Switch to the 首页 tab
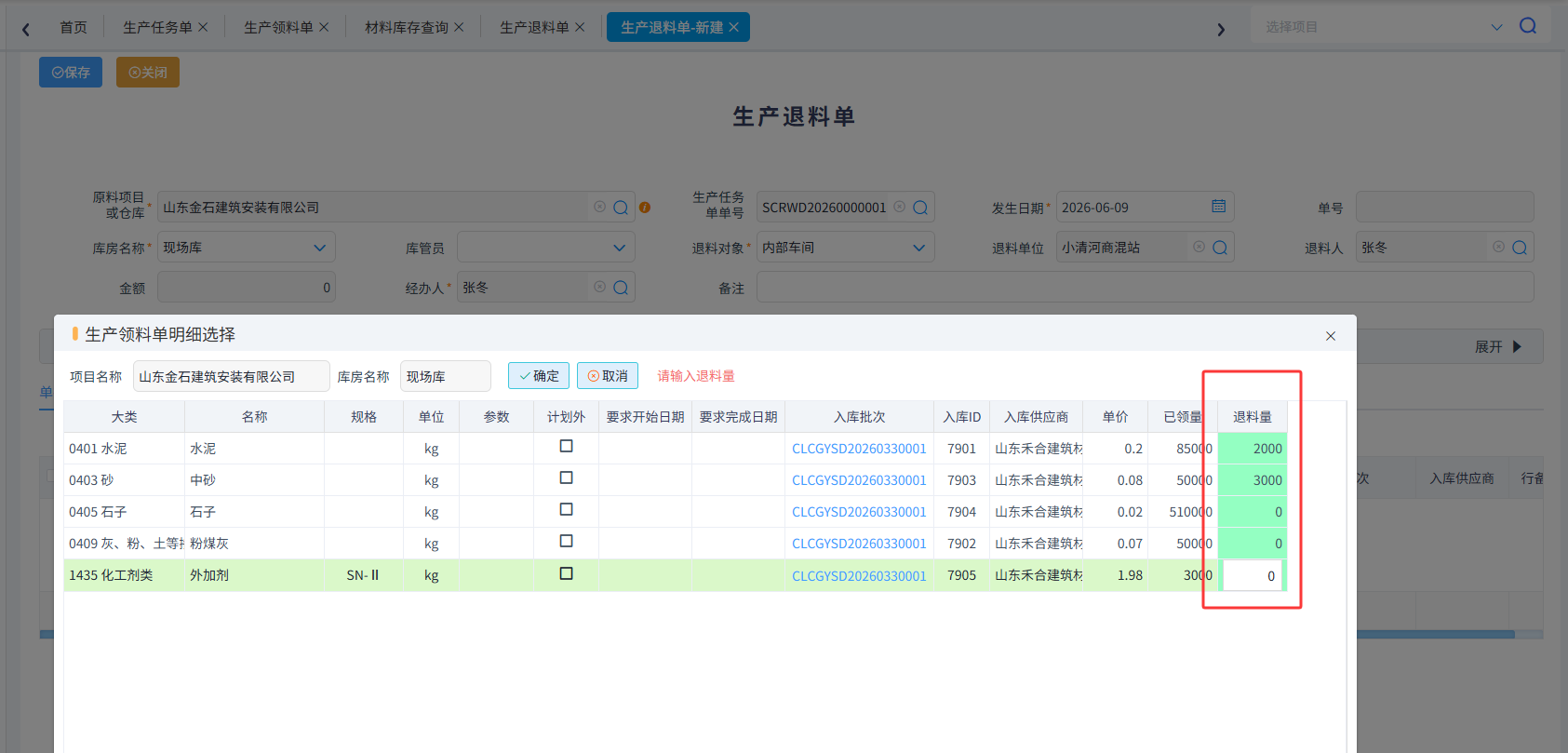 click(74, 27)
